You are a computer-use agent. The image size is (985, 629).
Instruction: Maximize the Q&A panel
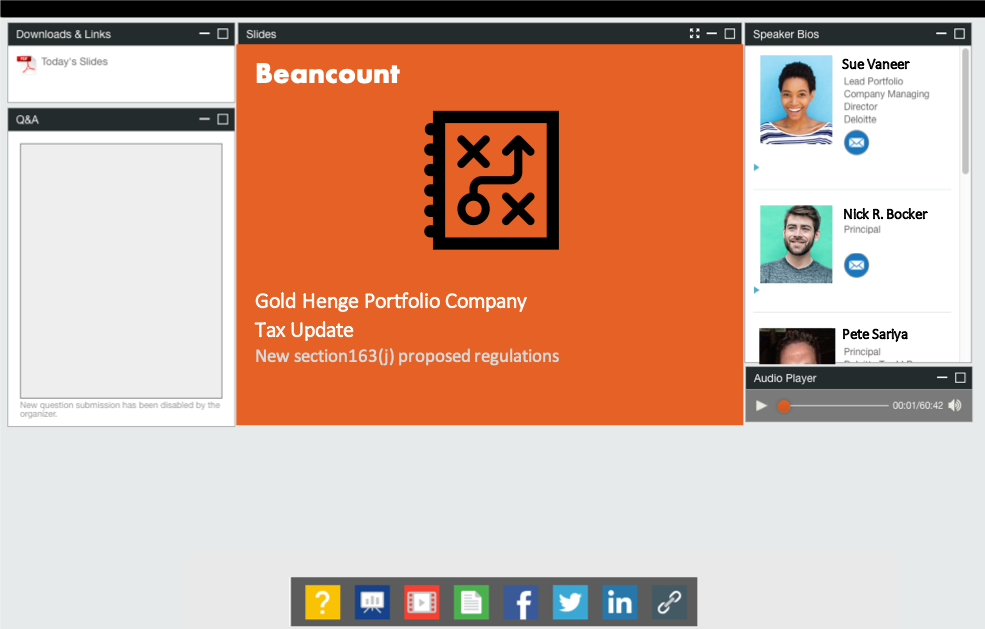click(x=222, y=119)
